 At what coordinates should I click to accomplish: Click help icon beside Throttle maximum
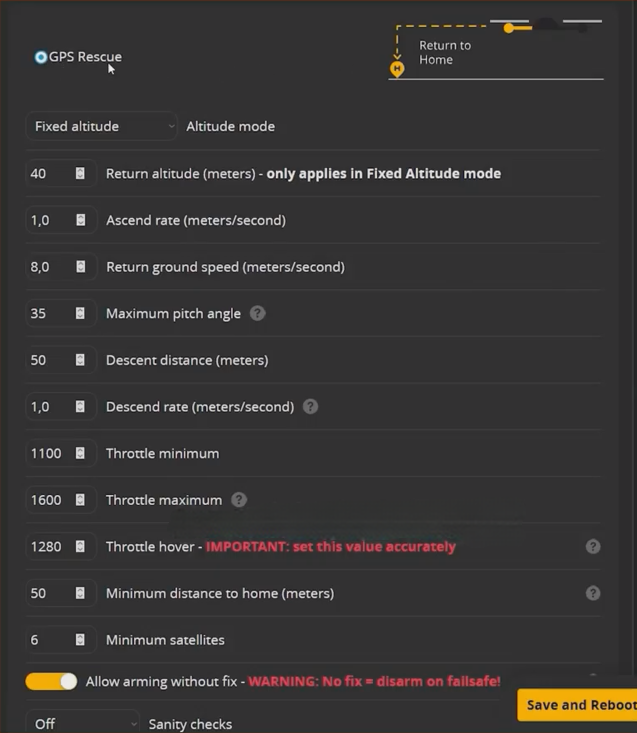239,499
